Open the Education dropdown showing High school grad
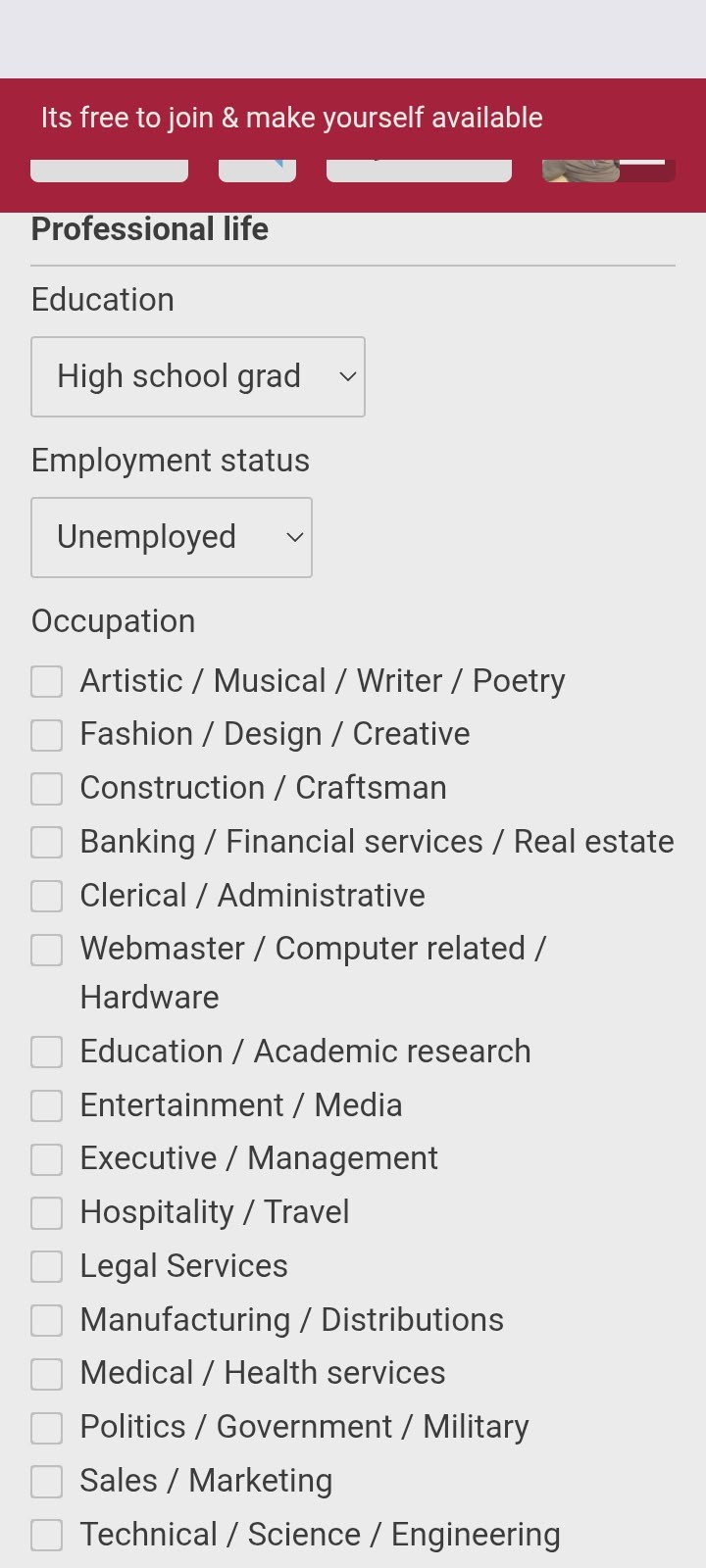 (198, 377)
